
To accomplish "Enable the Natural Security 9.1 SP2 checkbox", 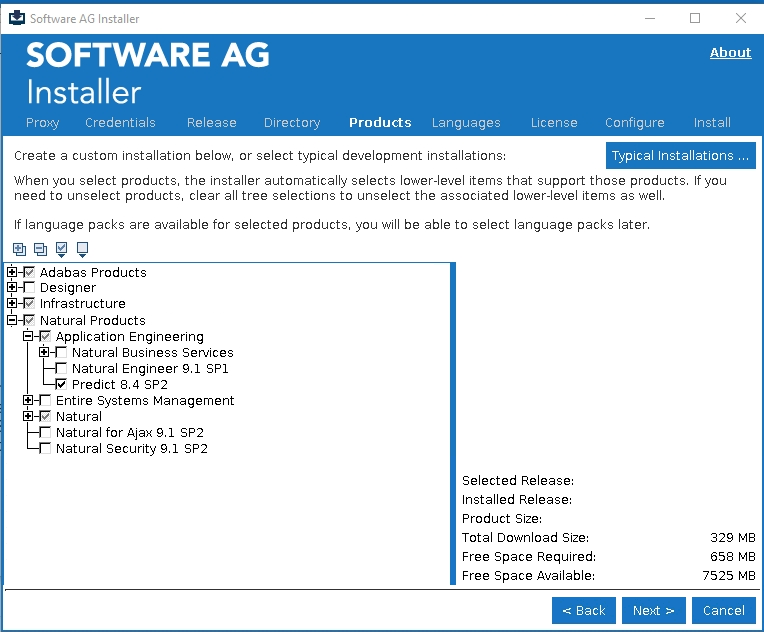I will (45, 449).
